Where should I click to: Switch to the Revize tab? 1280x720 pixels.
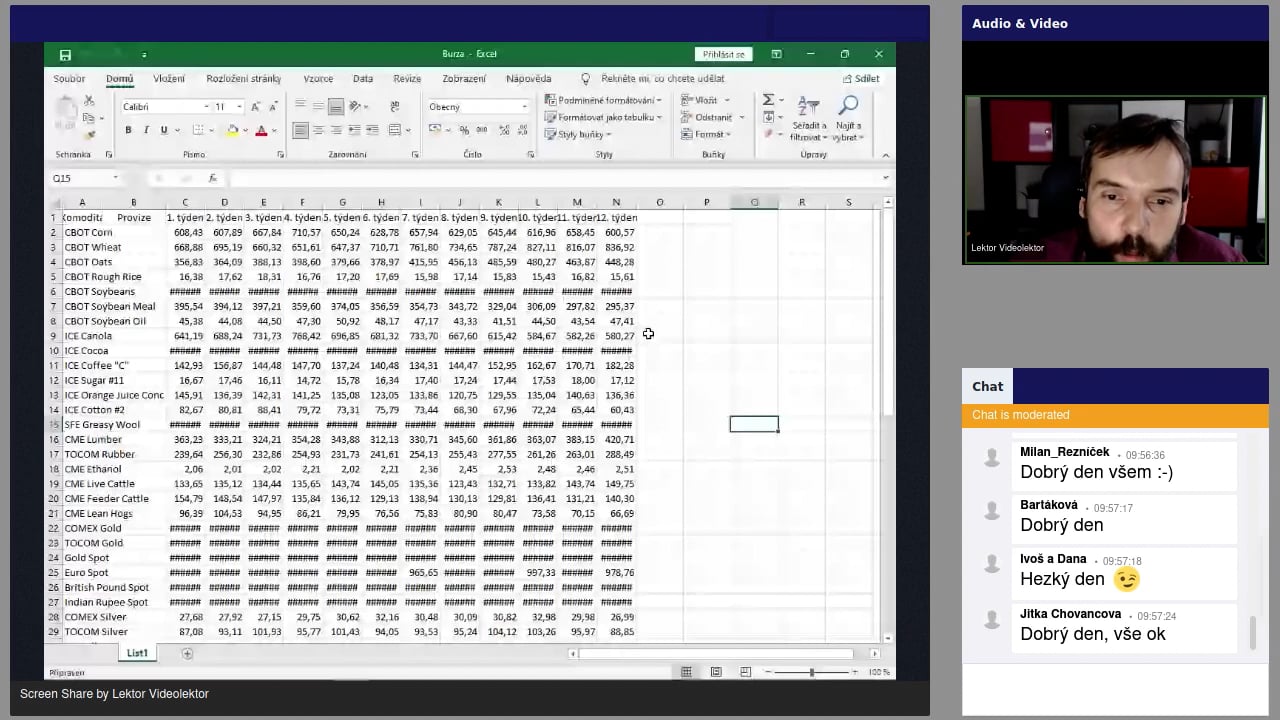point(407,79)
